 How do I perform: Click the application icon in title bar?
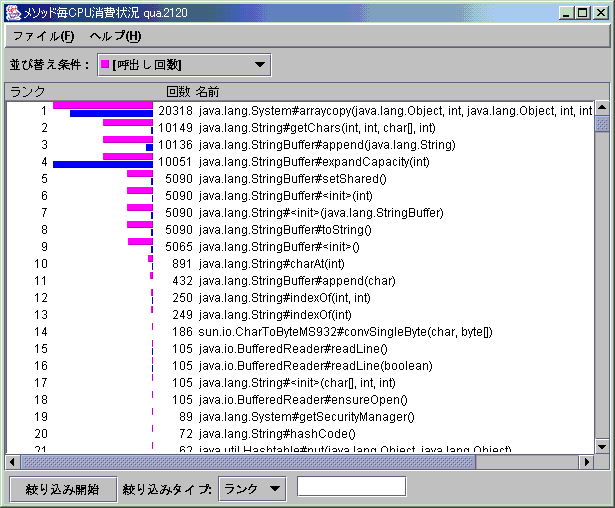(x=13, y=13)
